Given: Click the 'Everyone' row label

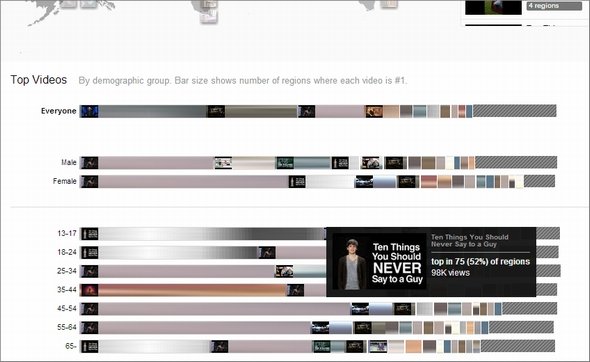Looking at the screenshot, I should point(59,111).
